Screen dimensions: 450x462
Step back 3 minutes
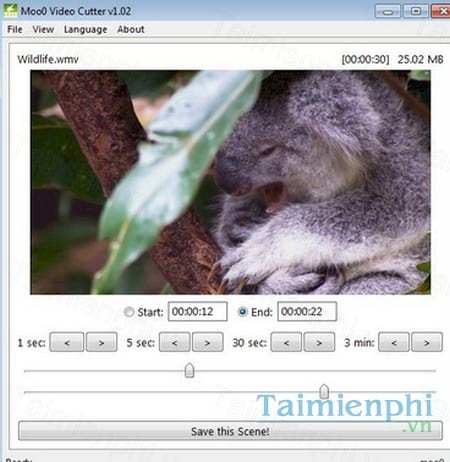pyautogui.click(x=394, y=342)
